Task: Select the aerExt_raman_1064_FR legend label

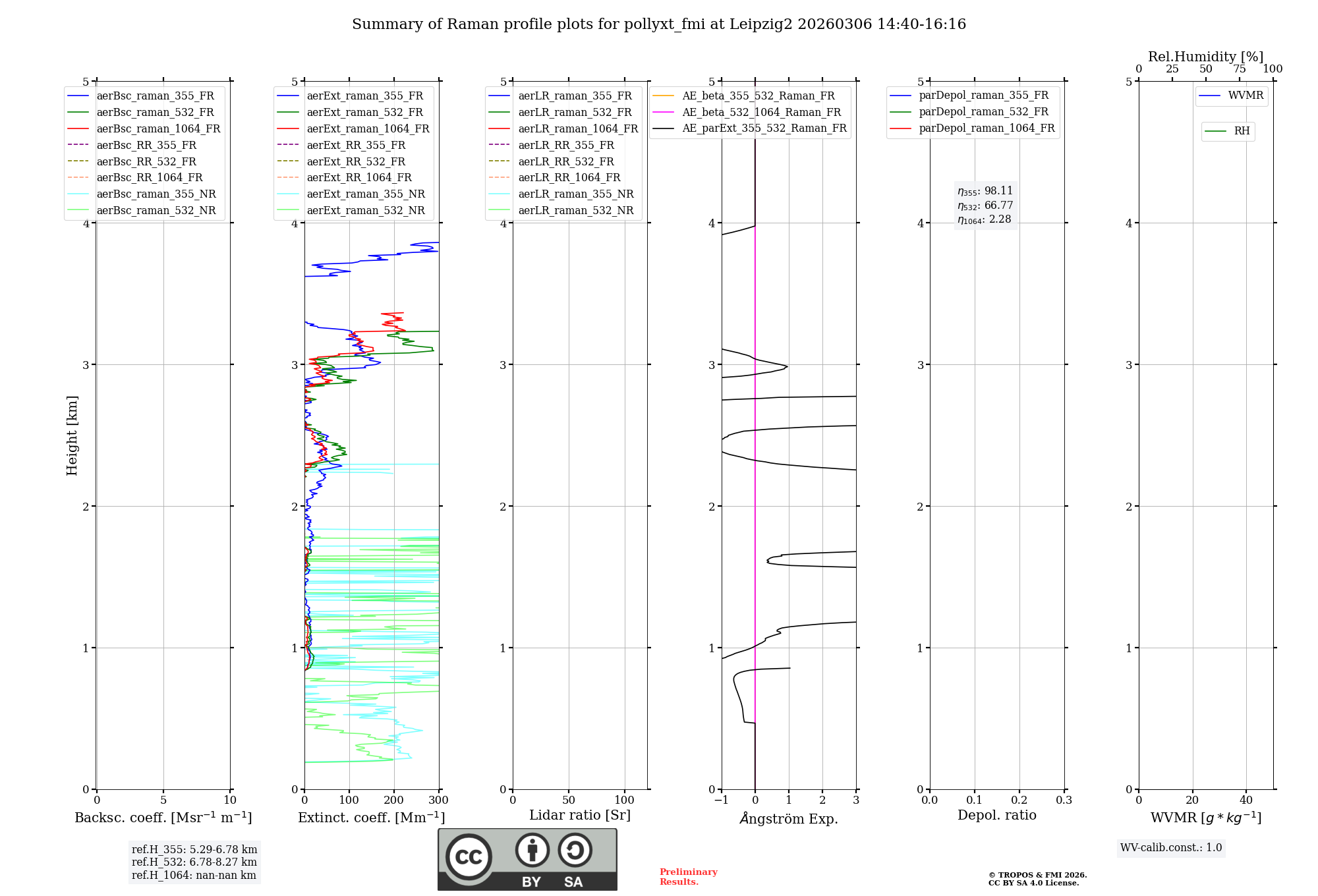Action: [368, 129]
